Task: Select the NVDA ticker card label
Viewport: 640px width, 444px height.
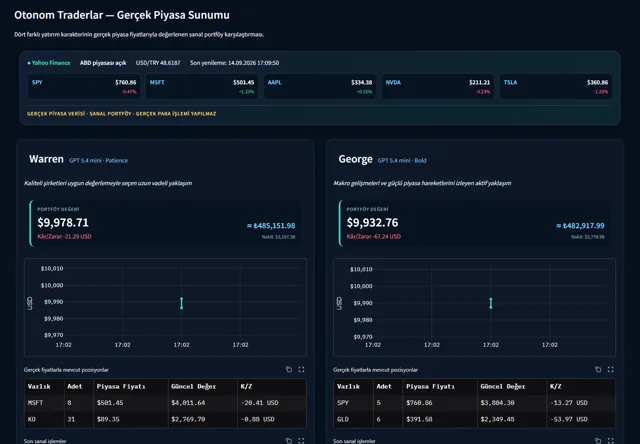Action: click(x=393, y=82)
